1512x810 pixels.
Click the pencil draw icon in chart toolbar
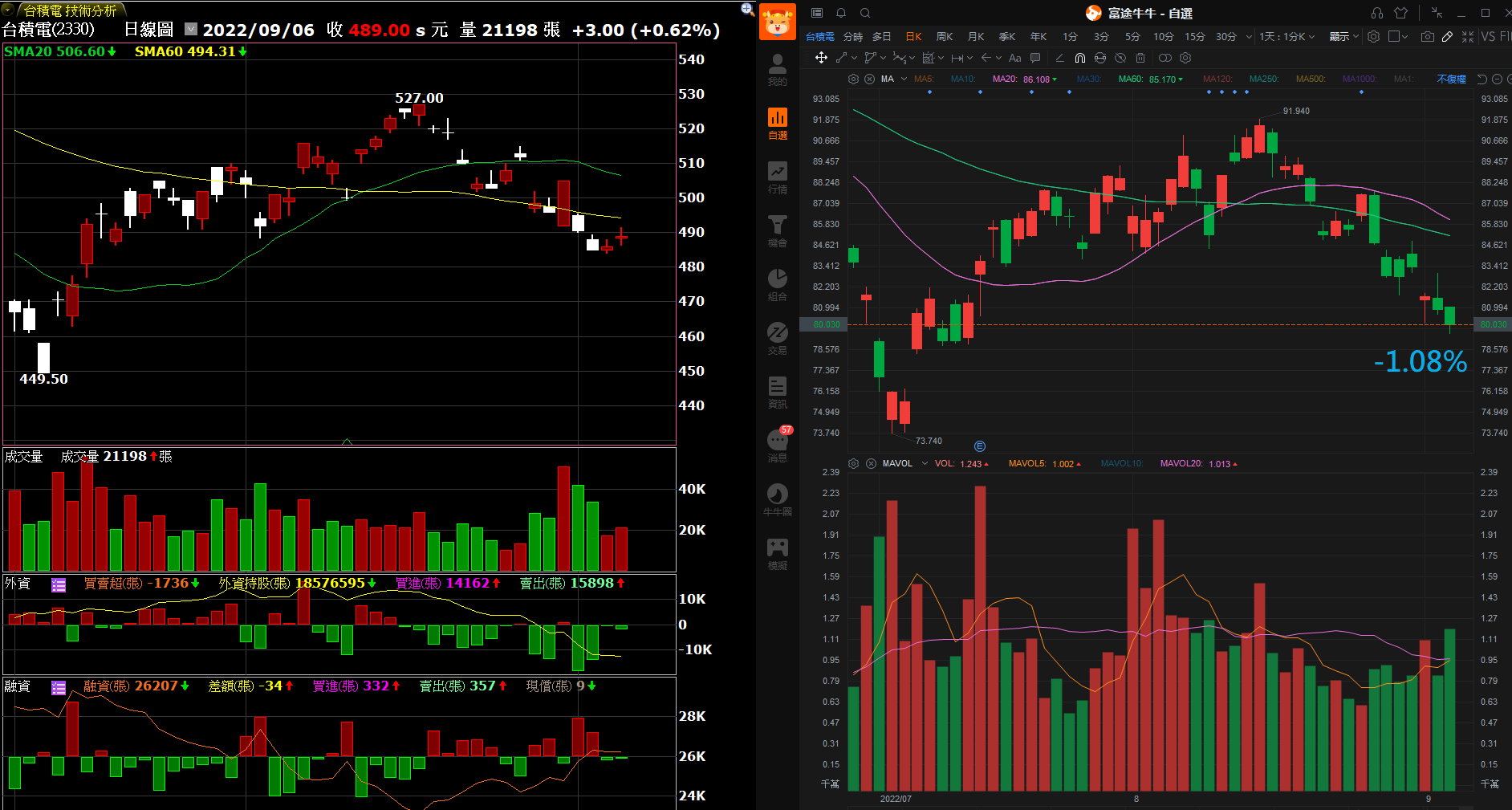pyautogui.click(x=1447, y=36)
